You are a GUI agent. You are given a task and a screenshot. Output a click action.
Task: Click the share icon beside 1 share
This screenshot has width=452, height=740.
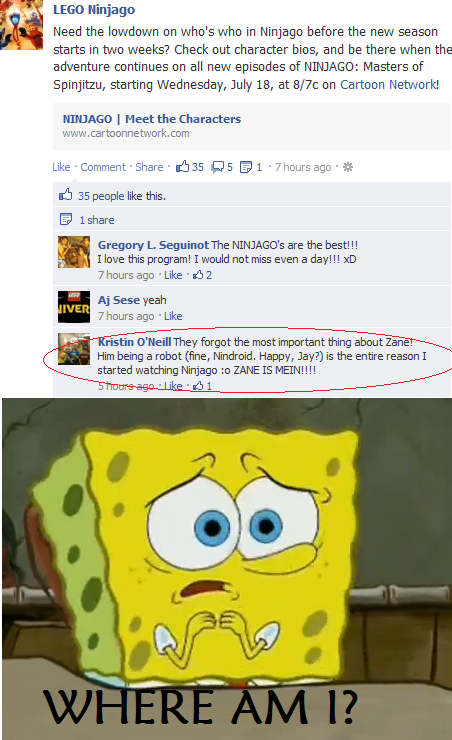pyautogui.click(x=66, y=219)
